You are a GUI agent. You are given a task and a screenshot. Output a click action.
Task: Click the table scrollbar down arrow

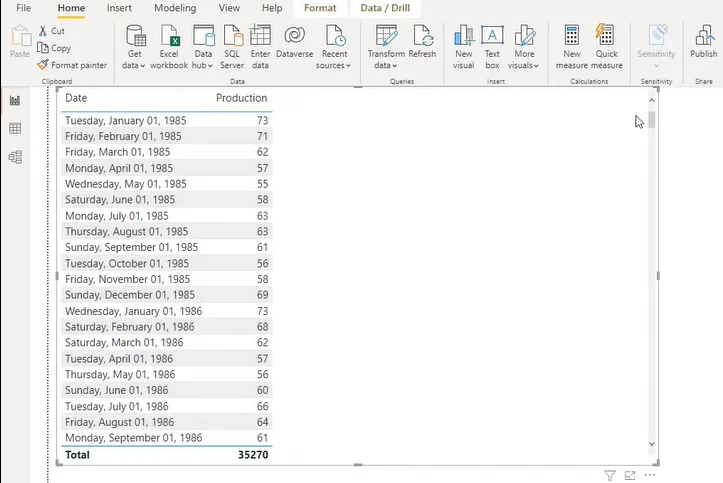point(652,444)
